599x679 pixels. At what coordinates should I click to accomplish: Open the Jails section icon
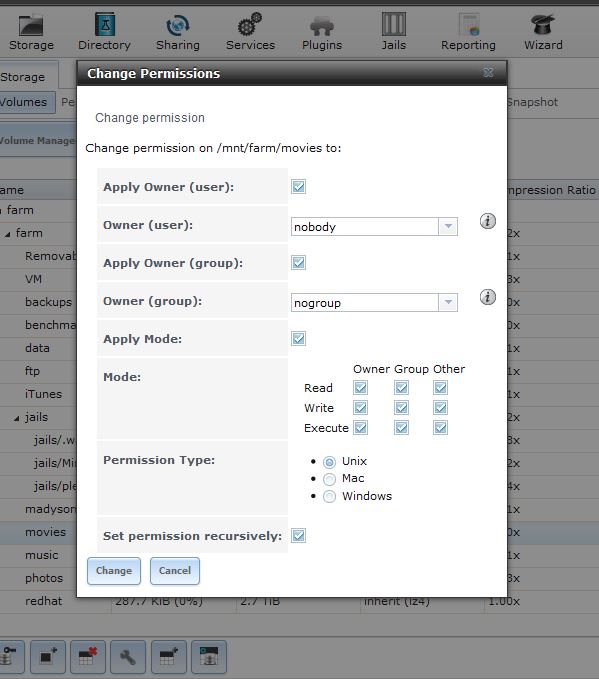(x=393, y=24)
